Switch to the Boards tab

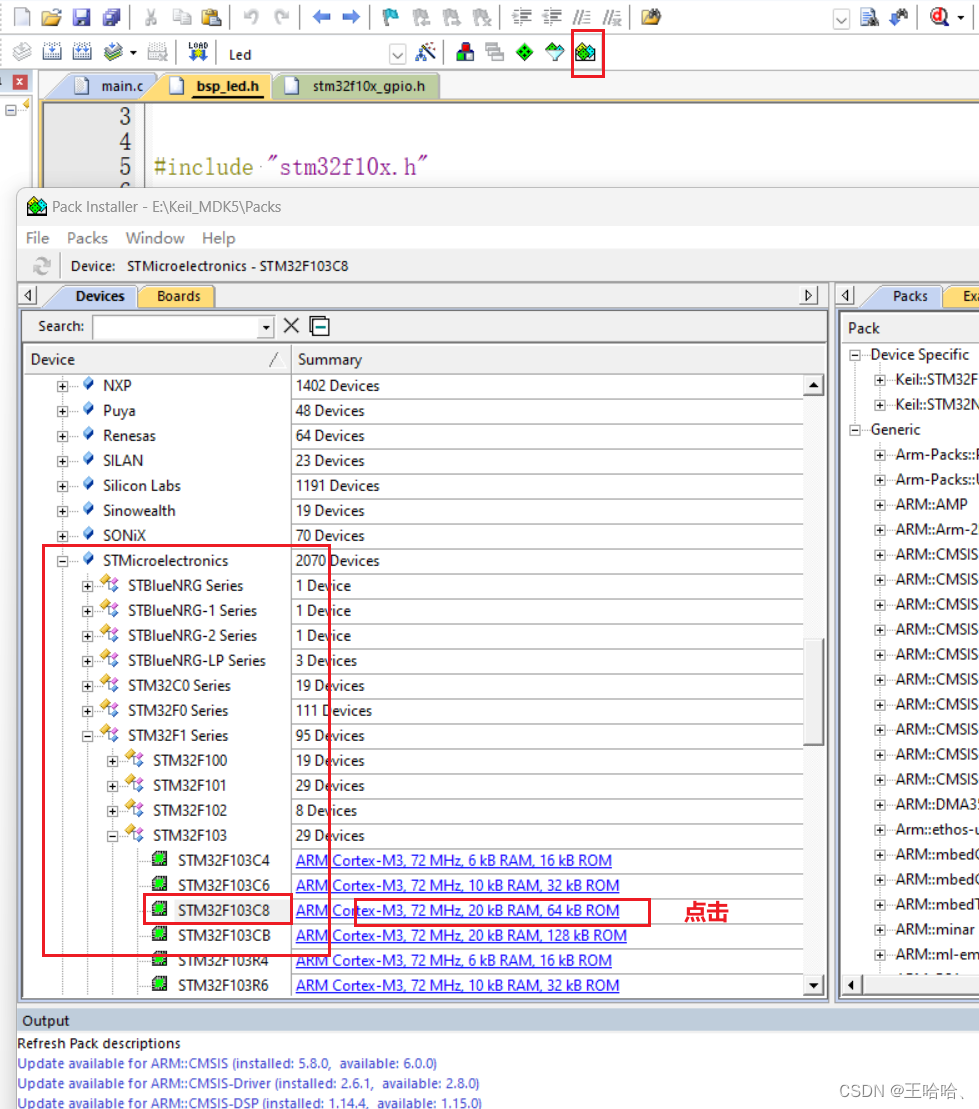pos(178,296)
